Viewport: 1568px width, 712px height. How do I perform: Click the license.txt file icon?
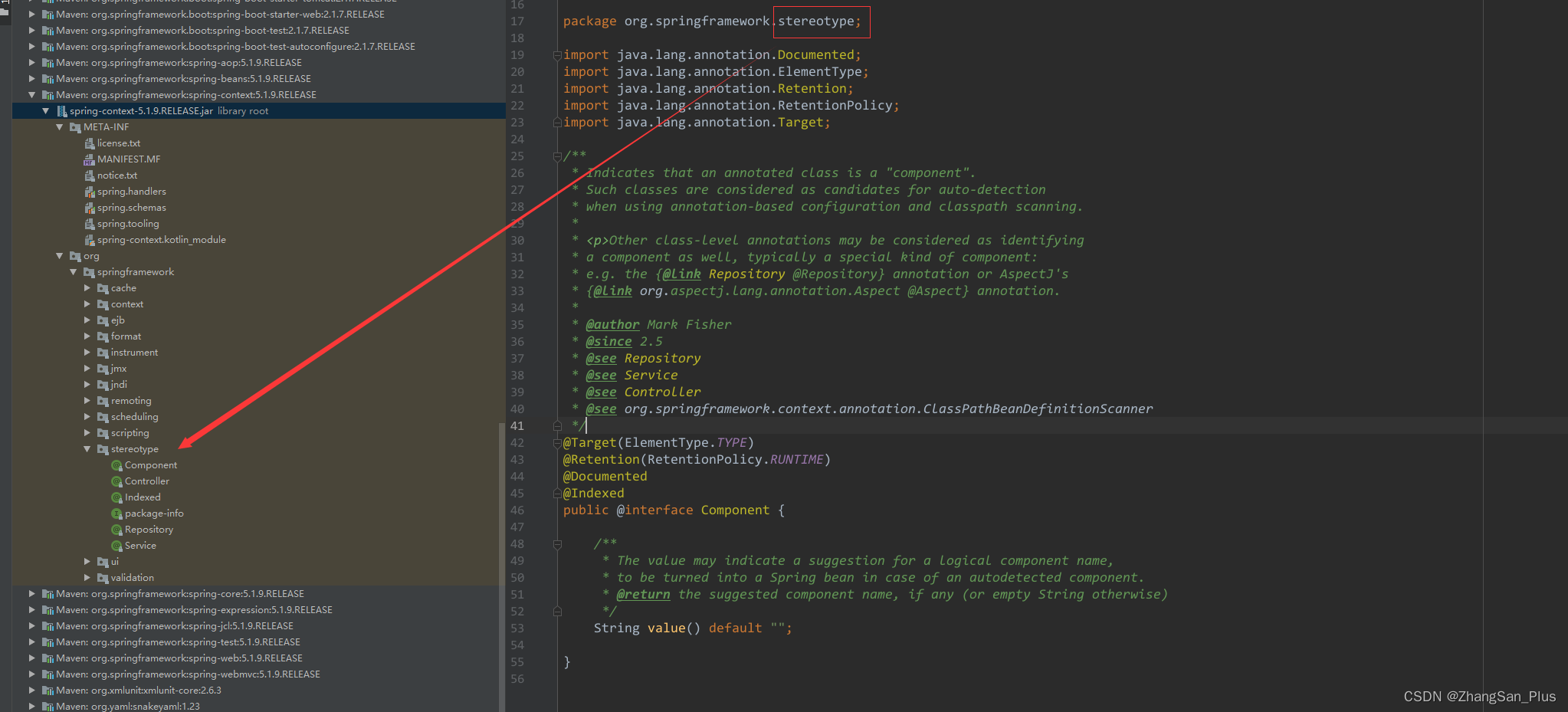click(x=89, y=143)
